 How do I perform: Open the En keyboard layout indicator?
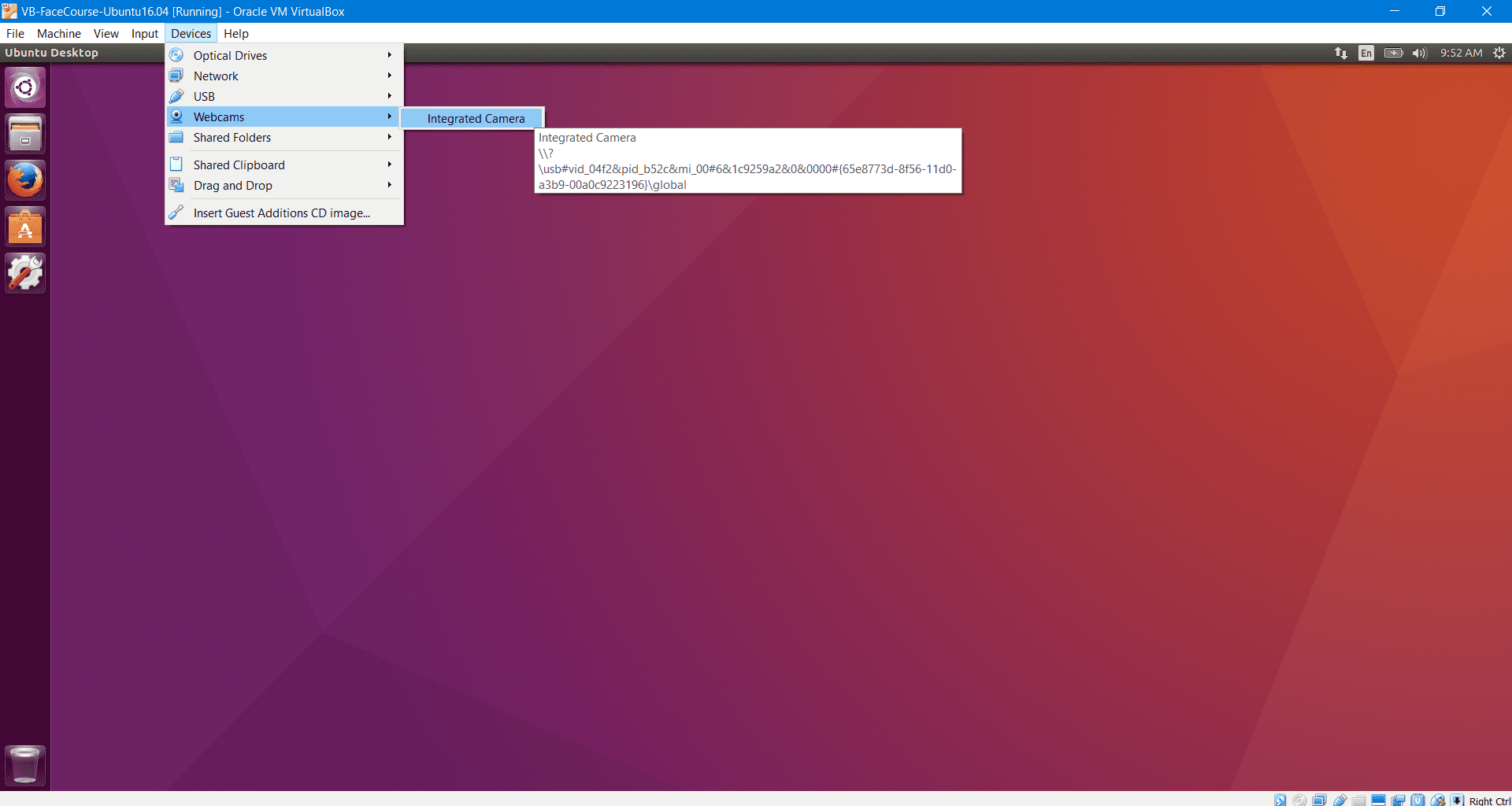[1366, 53]
